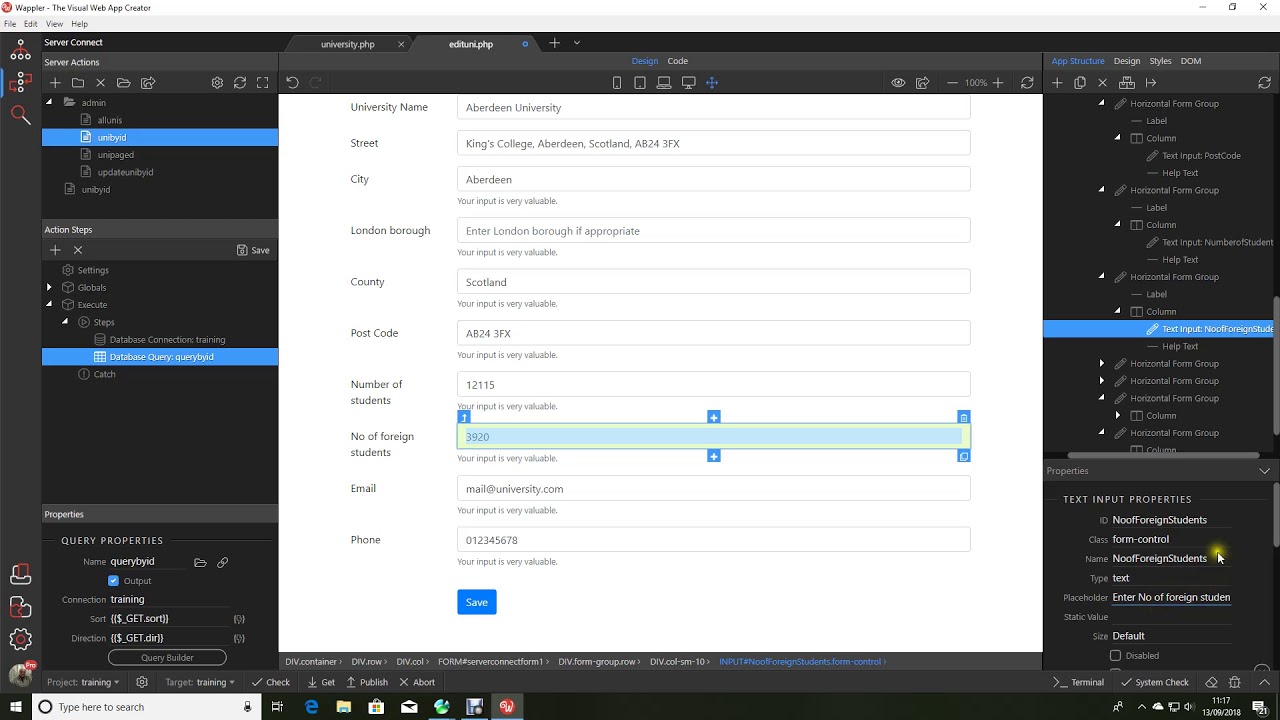Add an action step with plus icon
This screenshot has width=1280, height=720.
[x=55, y=250]
